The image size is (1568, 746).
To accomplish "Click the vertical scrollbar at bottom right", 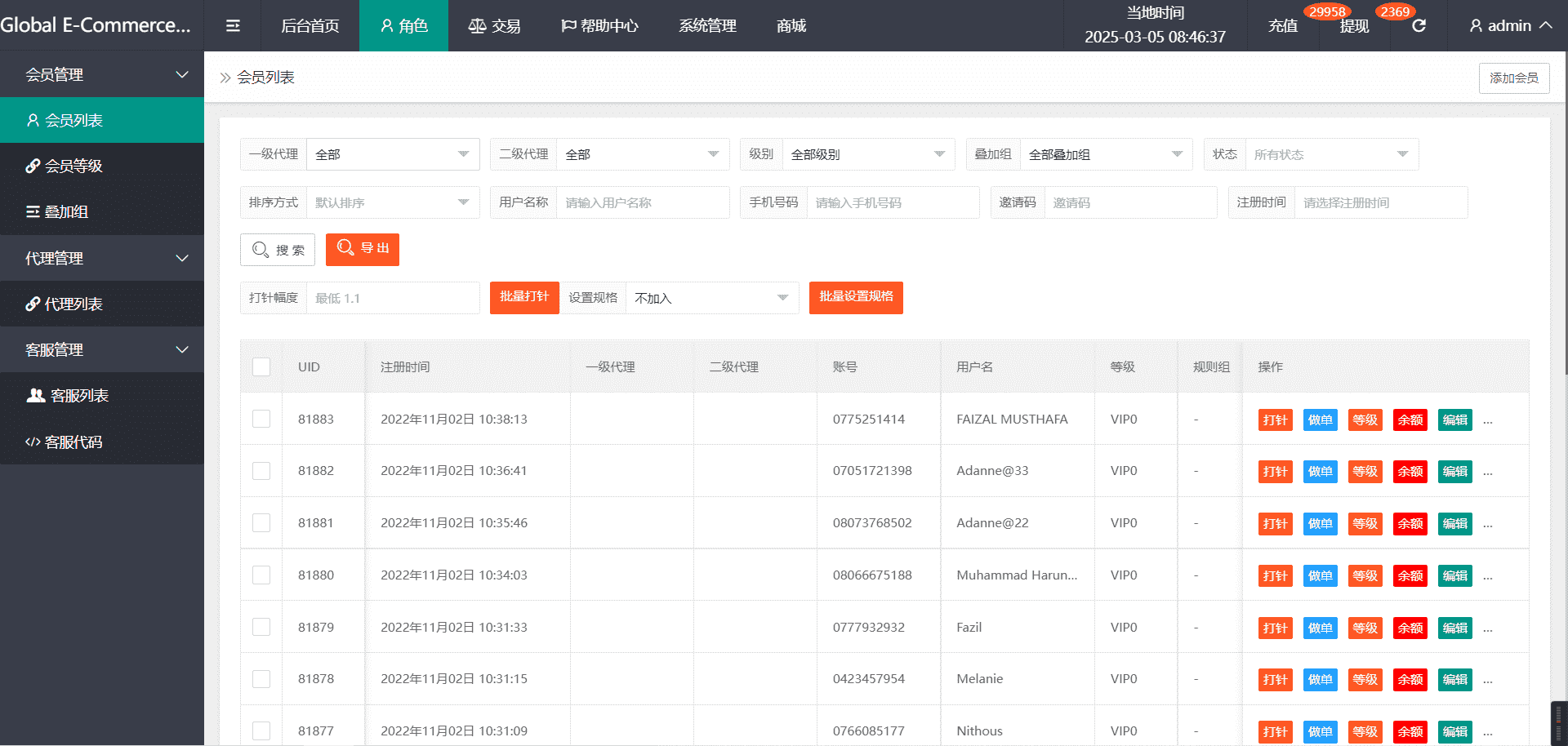I will click(1558, 722).
